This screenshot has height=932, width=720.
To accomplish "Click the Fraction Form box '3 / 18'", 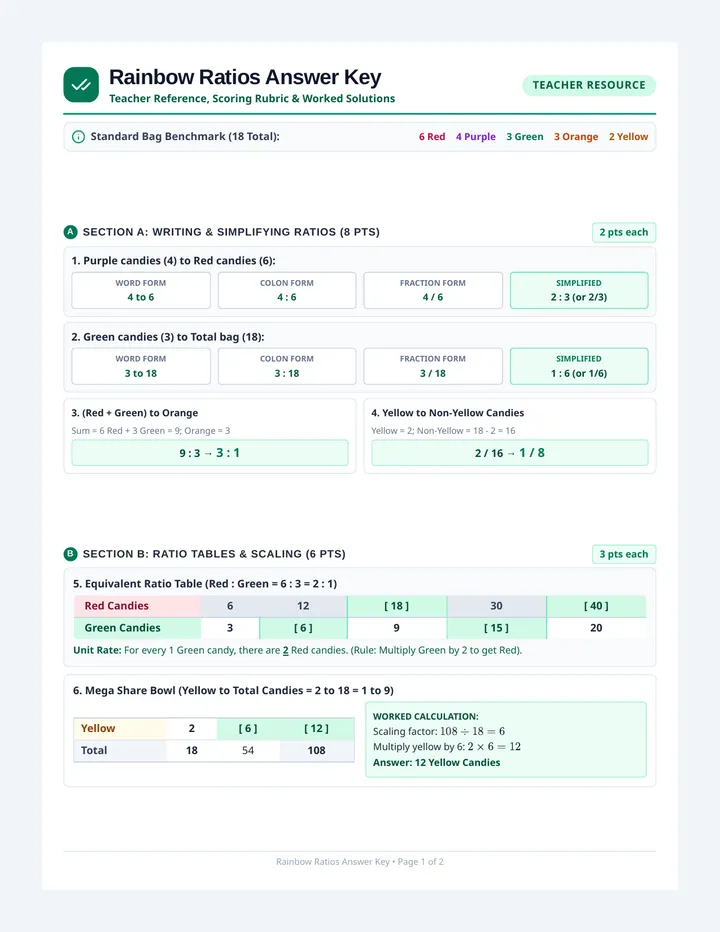I will tap(433, 366).
